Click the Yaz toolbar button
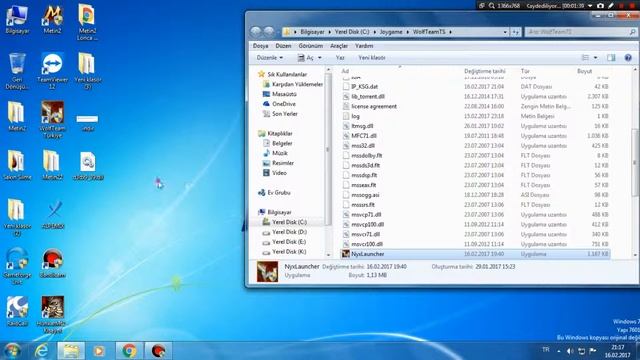Viewport: 640px width, 360px height. [x=340, y=58]
